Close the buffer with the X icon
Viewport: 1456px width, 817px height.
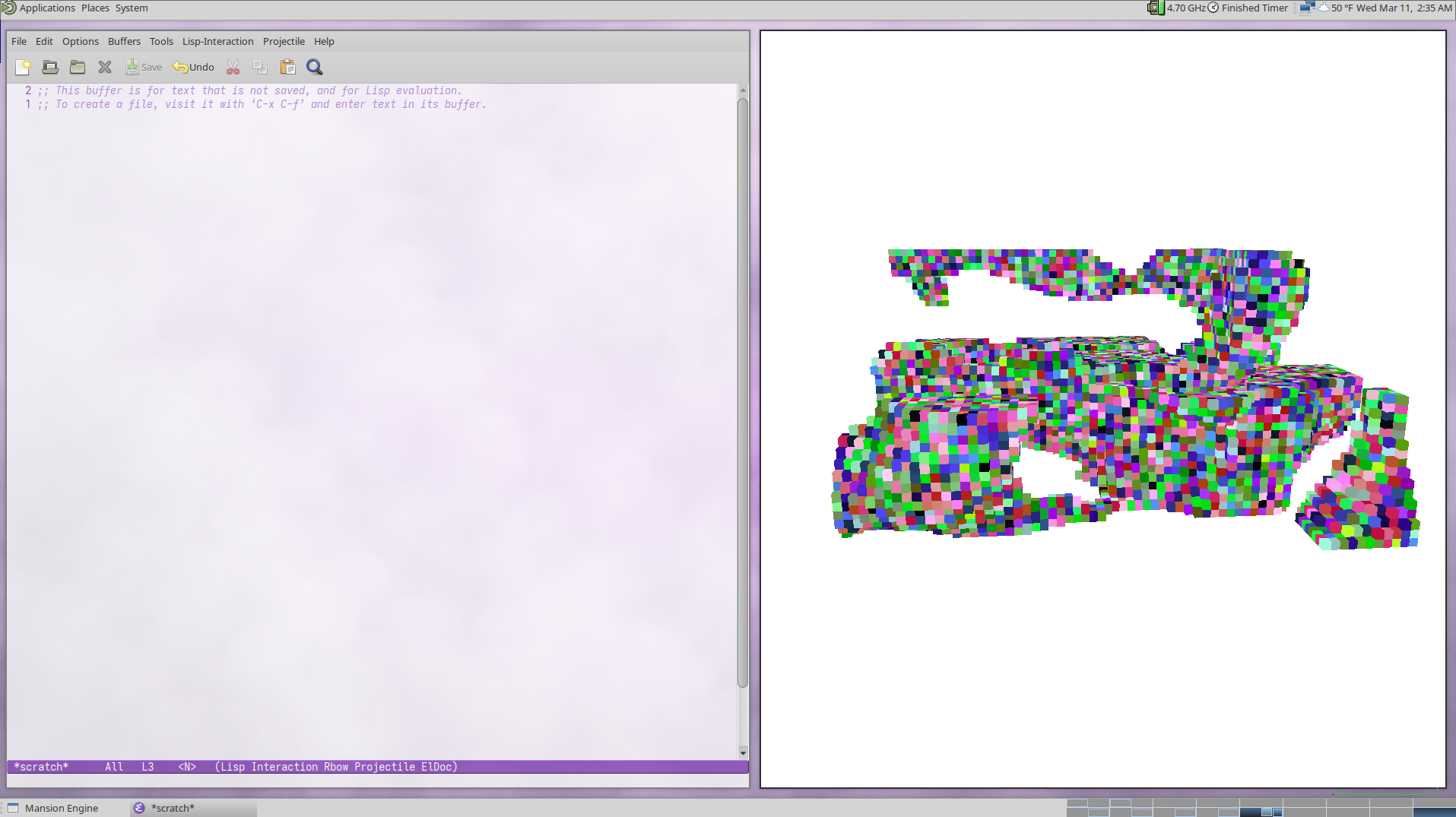point(105,68)
